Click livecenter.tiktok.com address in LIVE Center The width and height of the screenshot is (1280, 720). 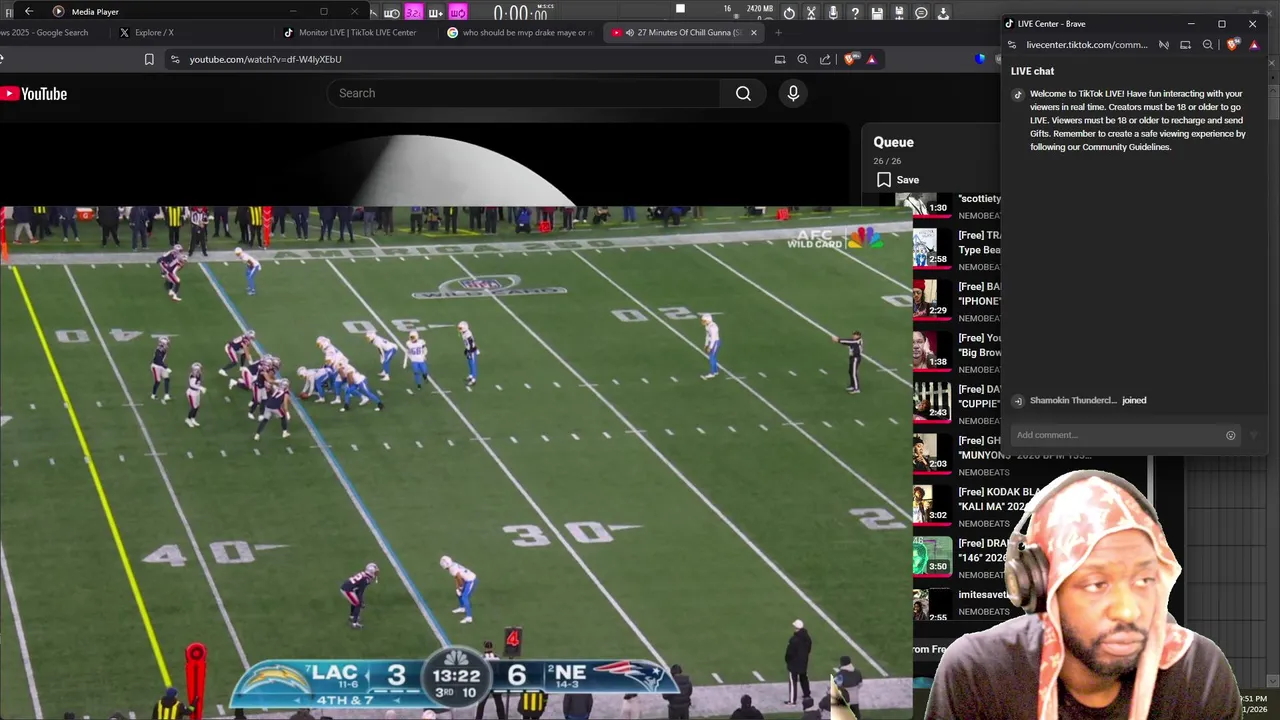tap(1087, 45)
